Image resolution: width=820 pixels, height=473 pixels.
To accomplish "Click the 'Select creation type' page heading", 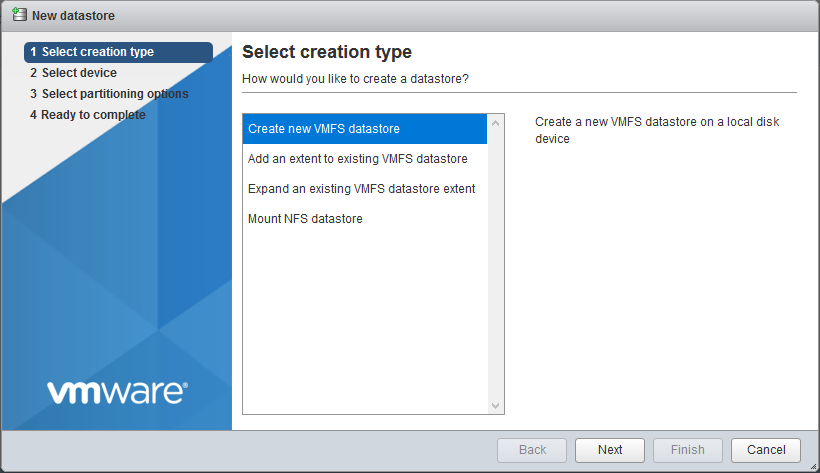I will (x=327, y=52).
